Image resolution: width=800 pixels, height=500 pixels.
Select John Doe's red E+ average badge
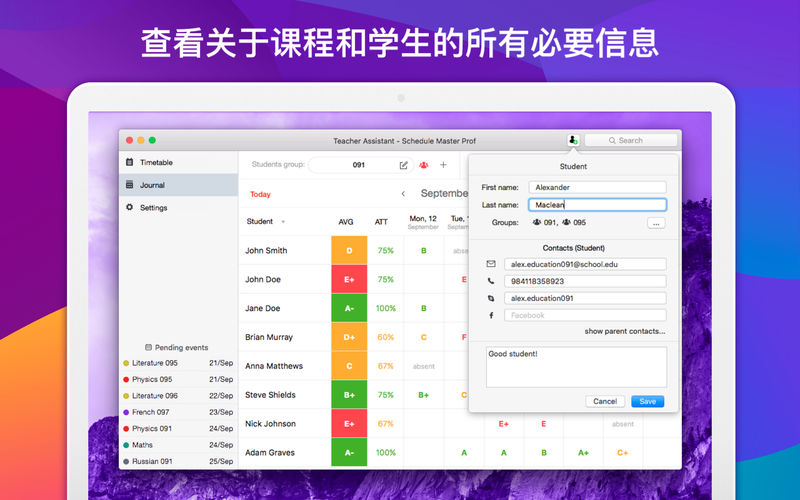[x=349, y=279]
